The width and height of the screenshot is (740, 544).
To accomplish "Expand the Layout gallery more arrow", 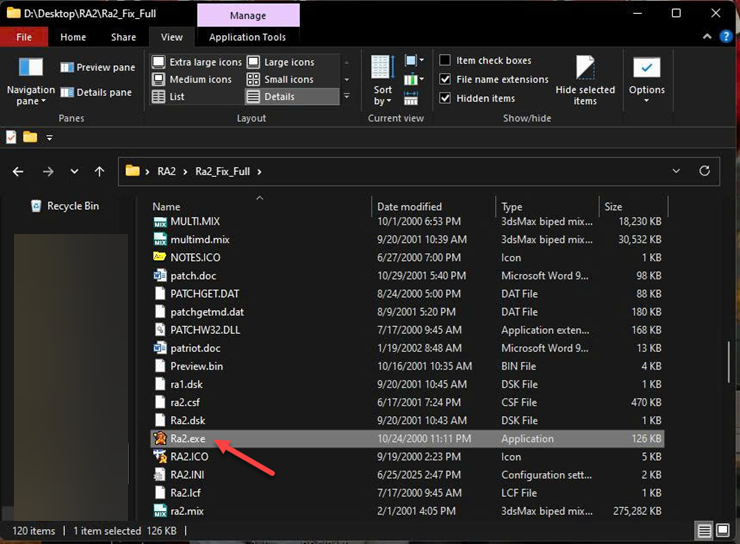I will 346,97.
